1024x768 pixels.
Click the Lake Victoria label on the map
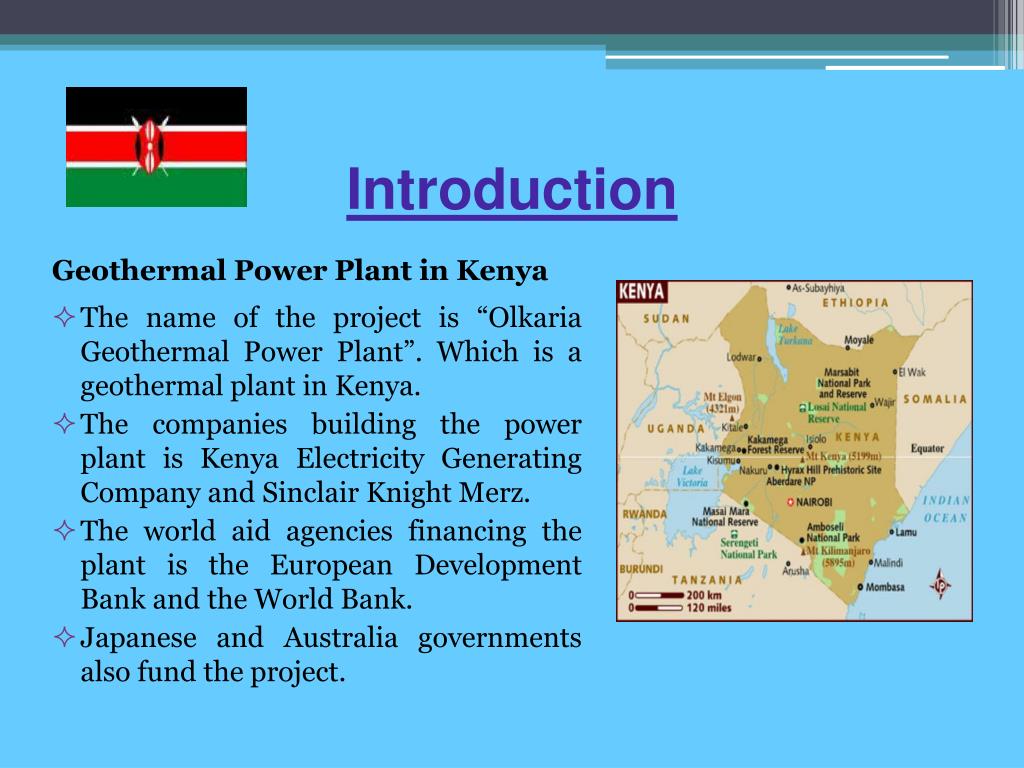[692, 476]
